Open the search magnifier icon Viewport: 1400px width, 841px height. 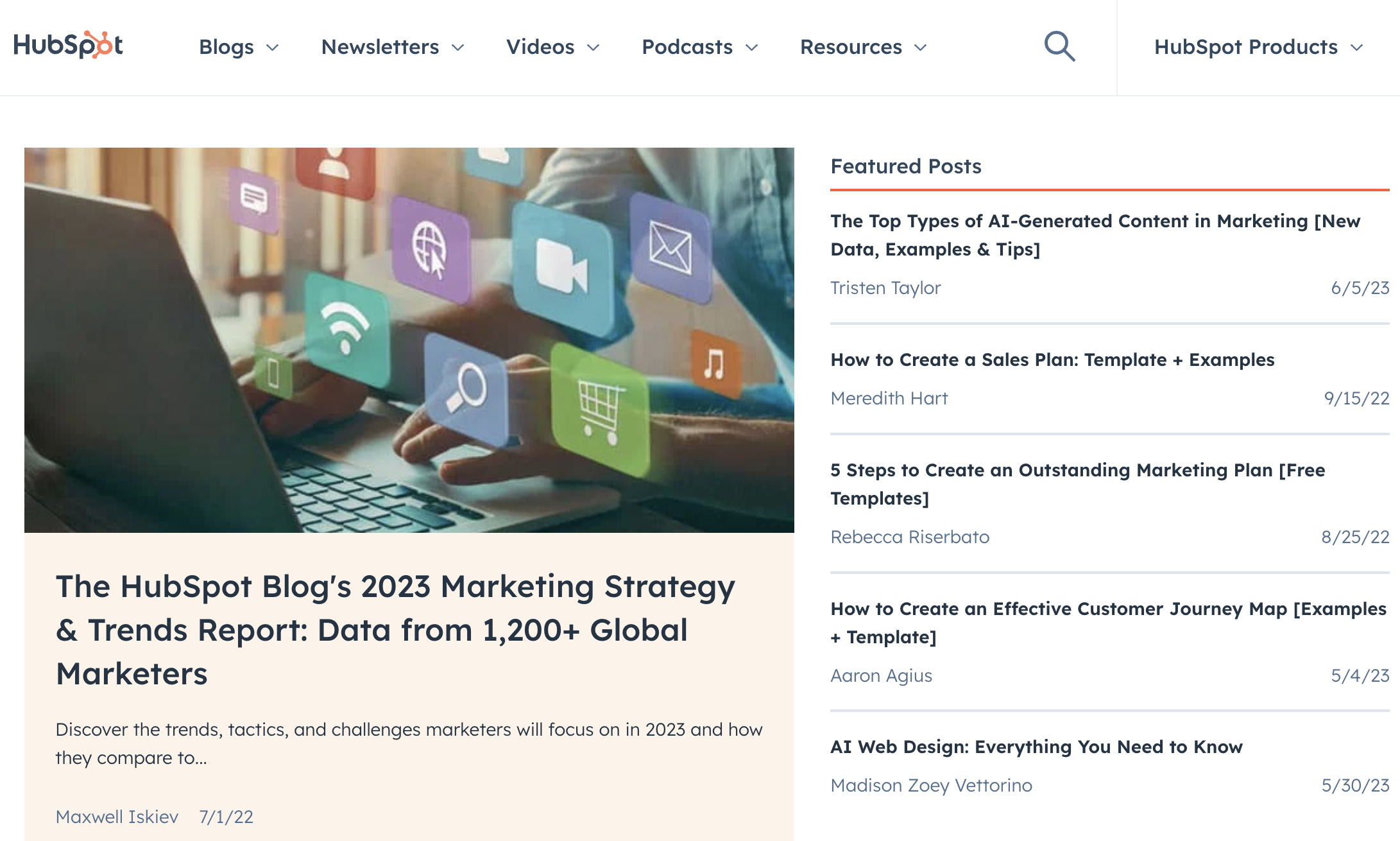pos(1059,46)
